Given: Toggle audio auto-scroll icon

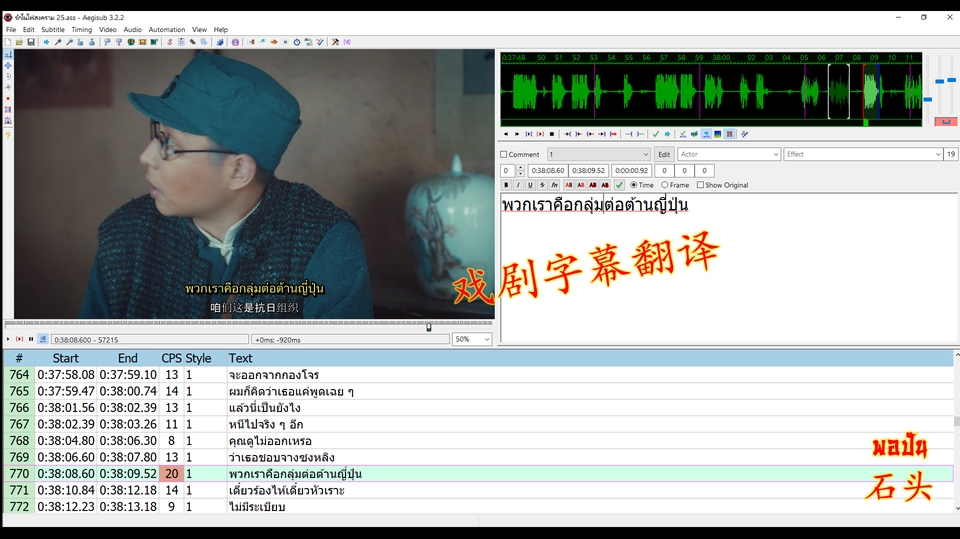Looking at the screenshot, I should coord(706,134).
